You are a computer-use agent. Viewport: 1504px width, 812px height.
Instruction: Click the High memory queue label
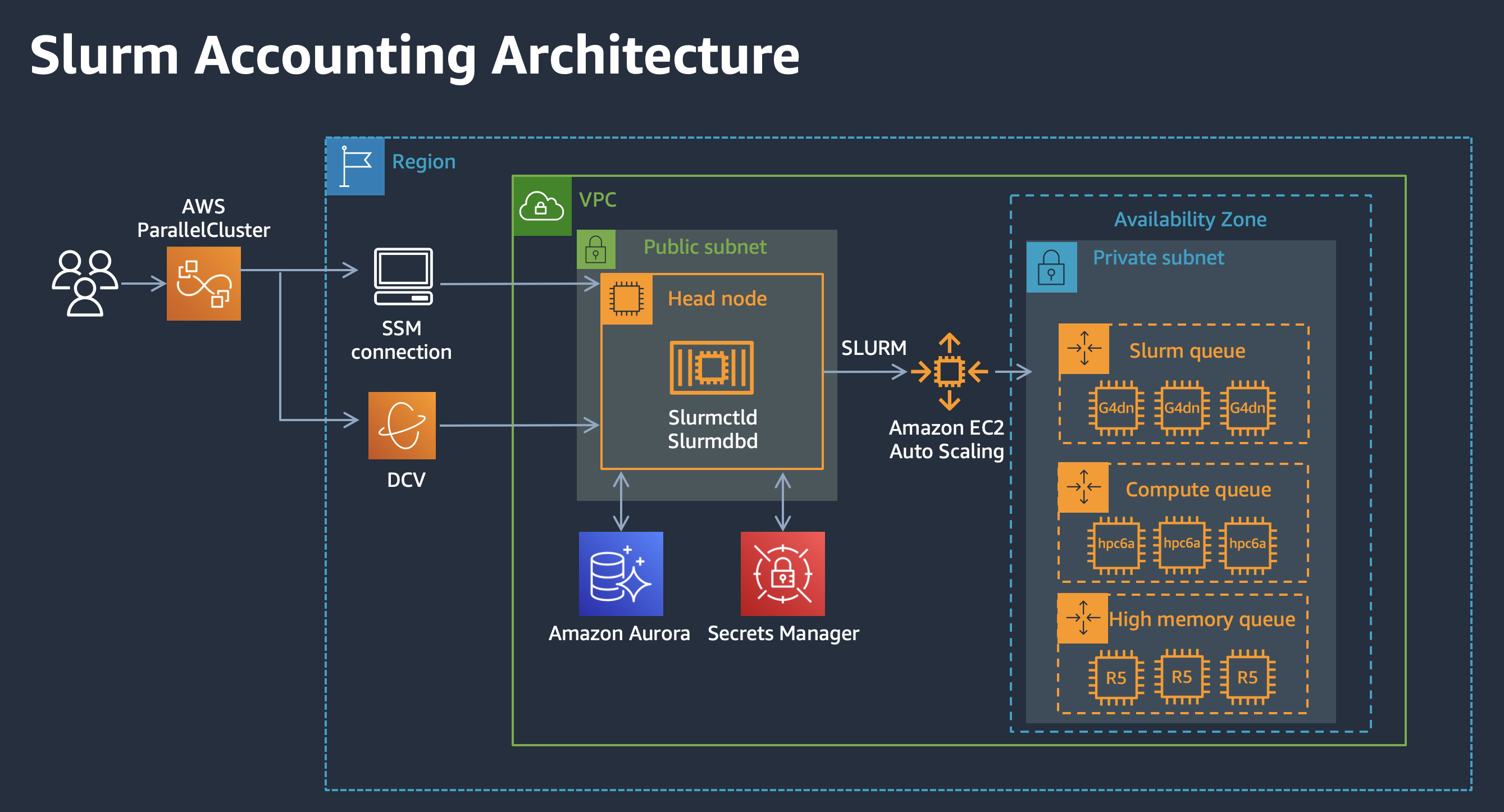click(x=1201, y=619)
